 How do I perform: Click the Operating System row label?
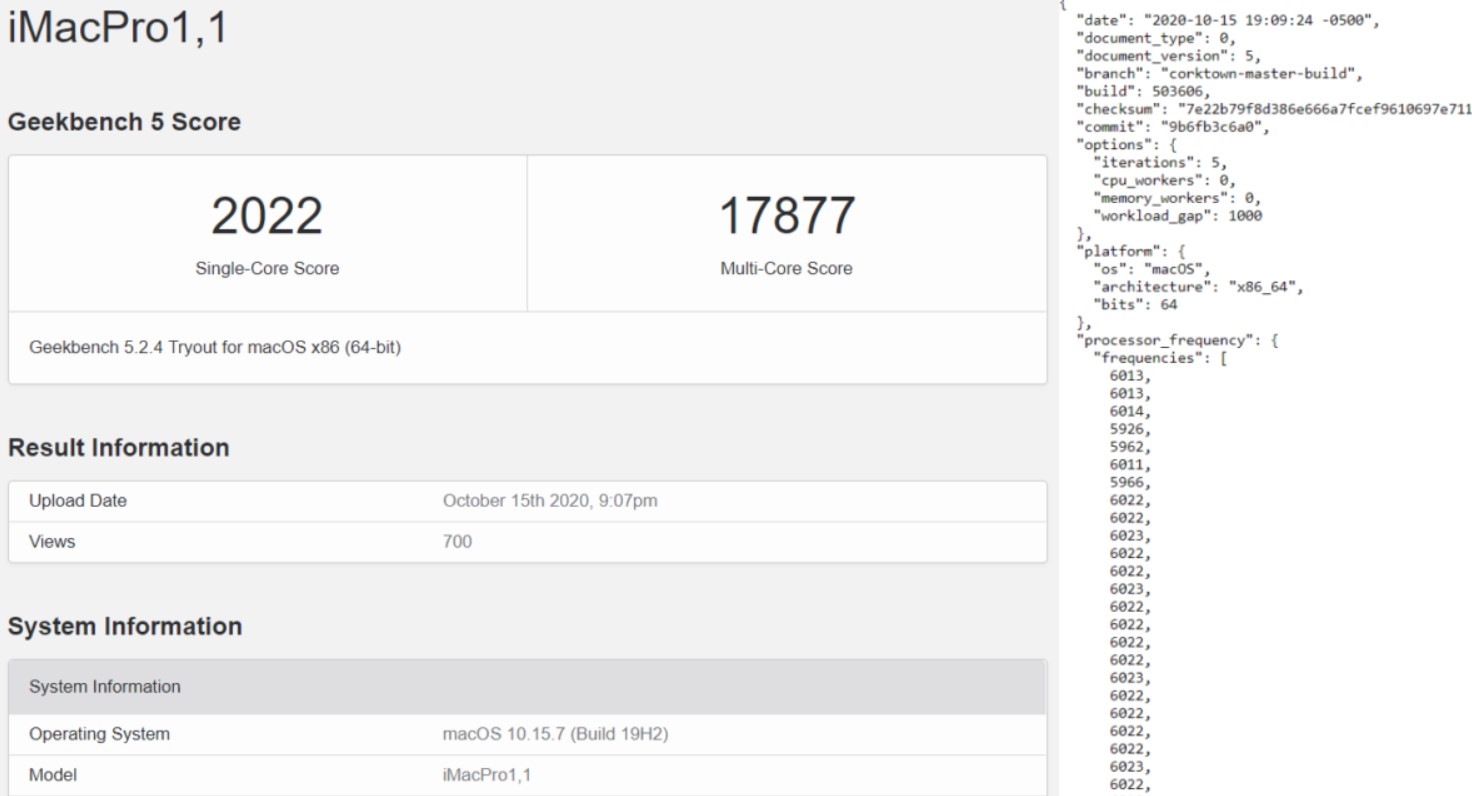pyautogui.click(x=99, y=735)
